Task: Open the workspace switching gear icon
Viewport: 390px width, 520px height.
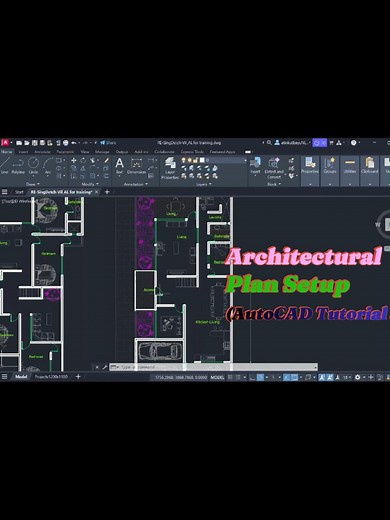Action: 358,377
